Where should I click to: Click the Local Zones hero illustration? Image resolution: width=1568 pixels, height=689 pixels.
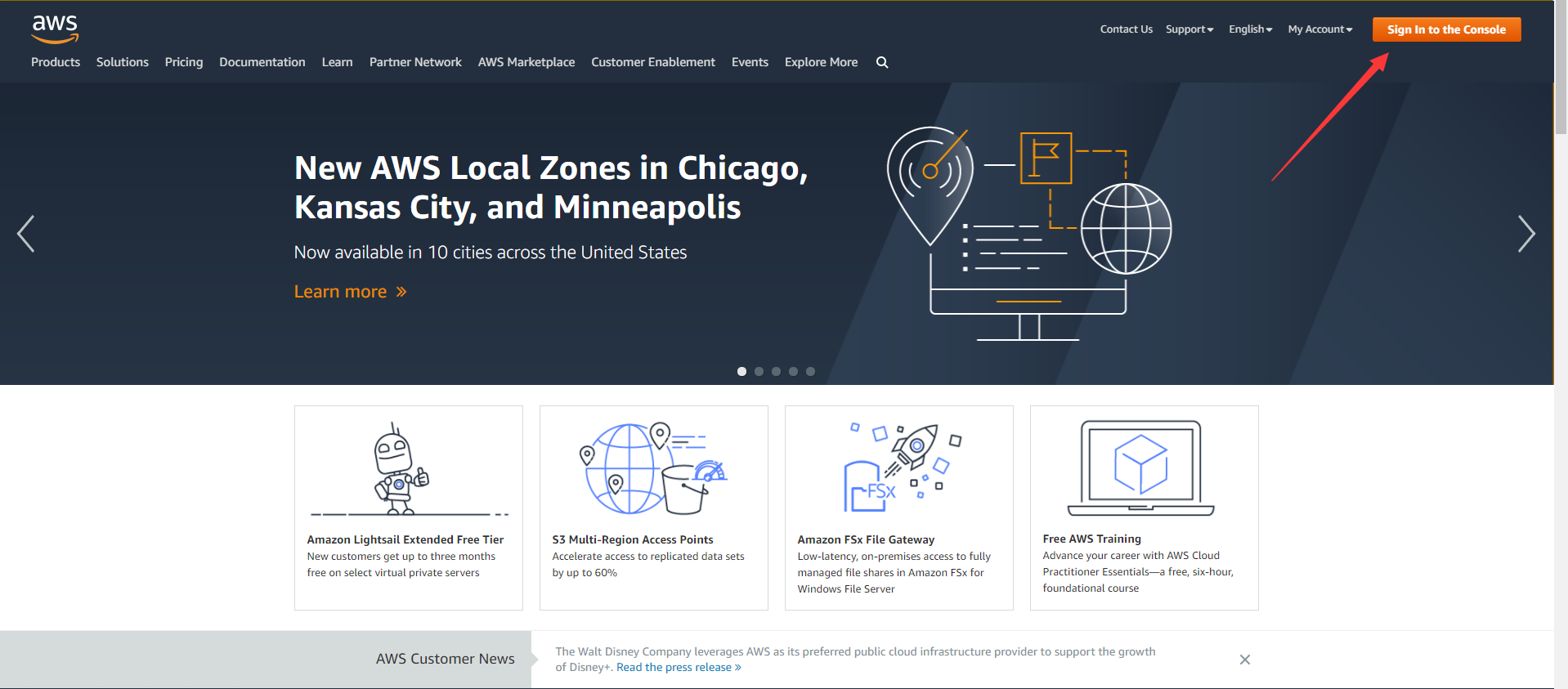(x=1029, y=234)
